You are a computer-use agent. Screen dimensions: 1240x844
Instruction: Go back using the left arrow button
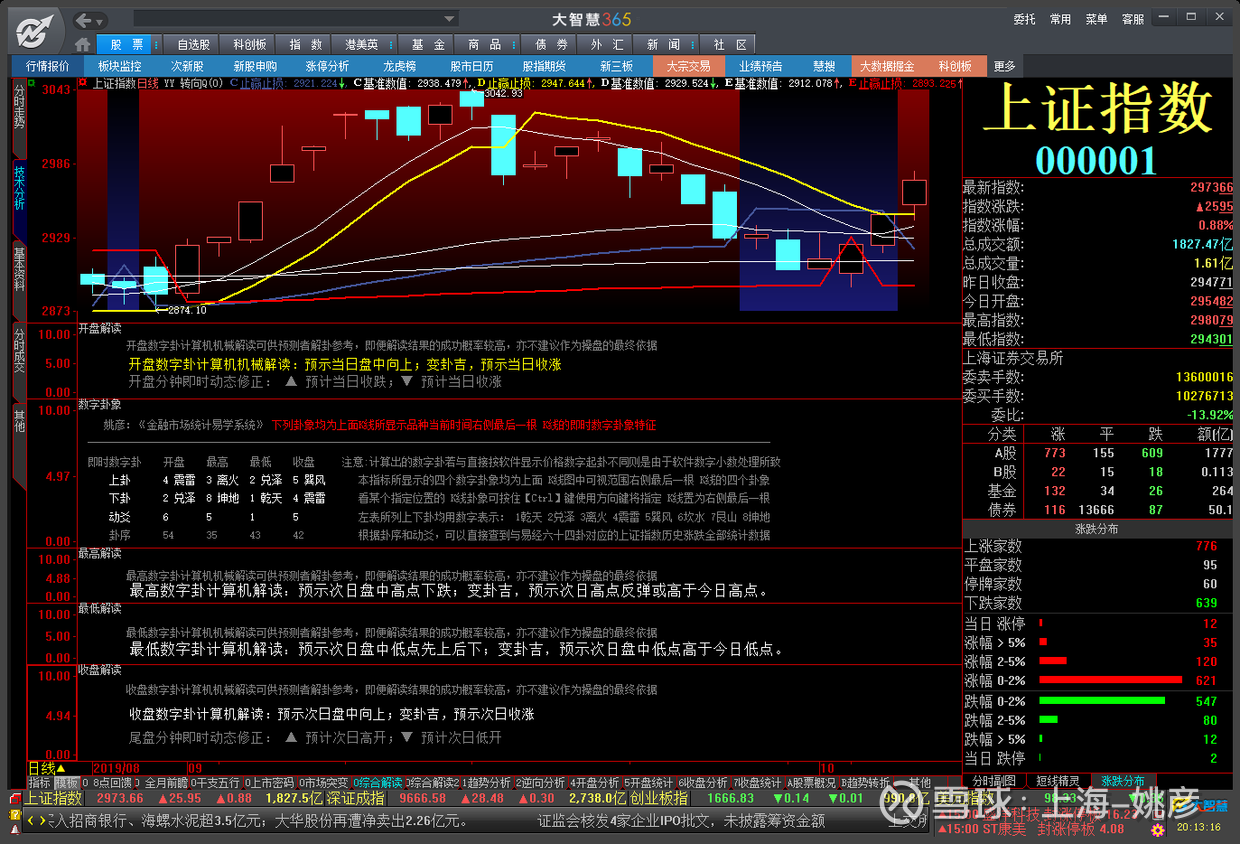tap(85, 20)
